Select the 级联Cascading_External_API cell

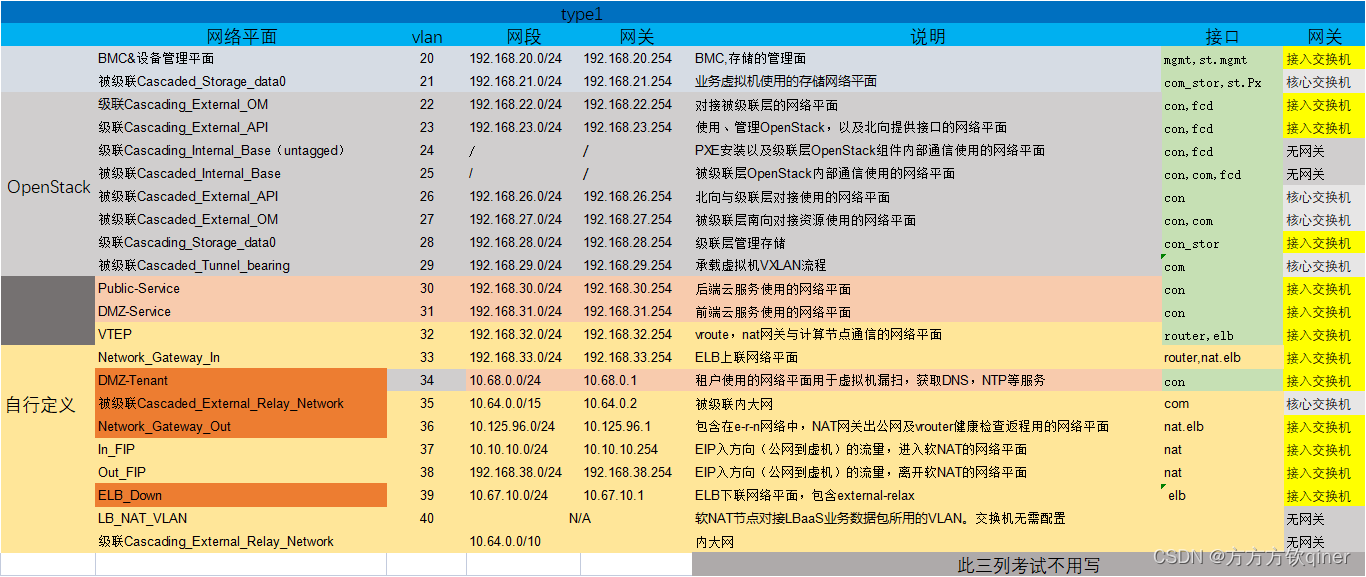click(242, 128)
